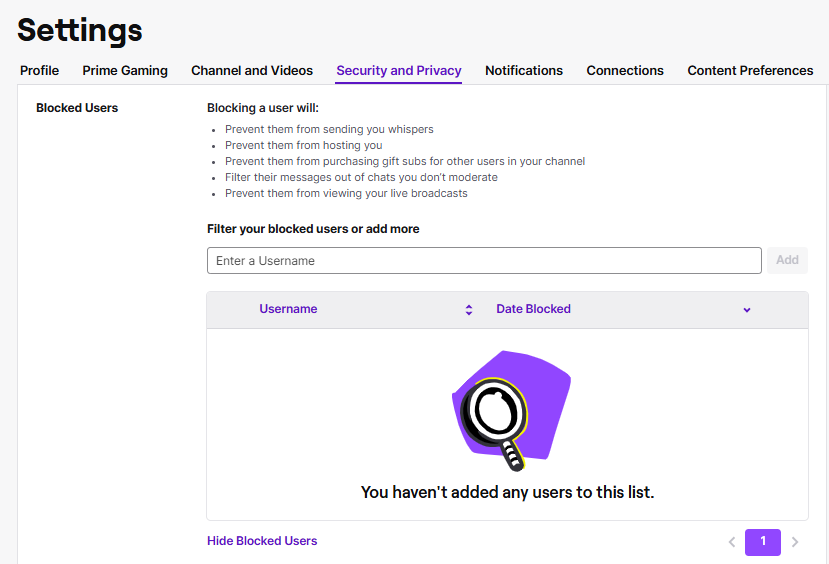Viewport: 829px width, 564px height.
Task: Click the Username sort arrows icon
Action: [468, 310]
